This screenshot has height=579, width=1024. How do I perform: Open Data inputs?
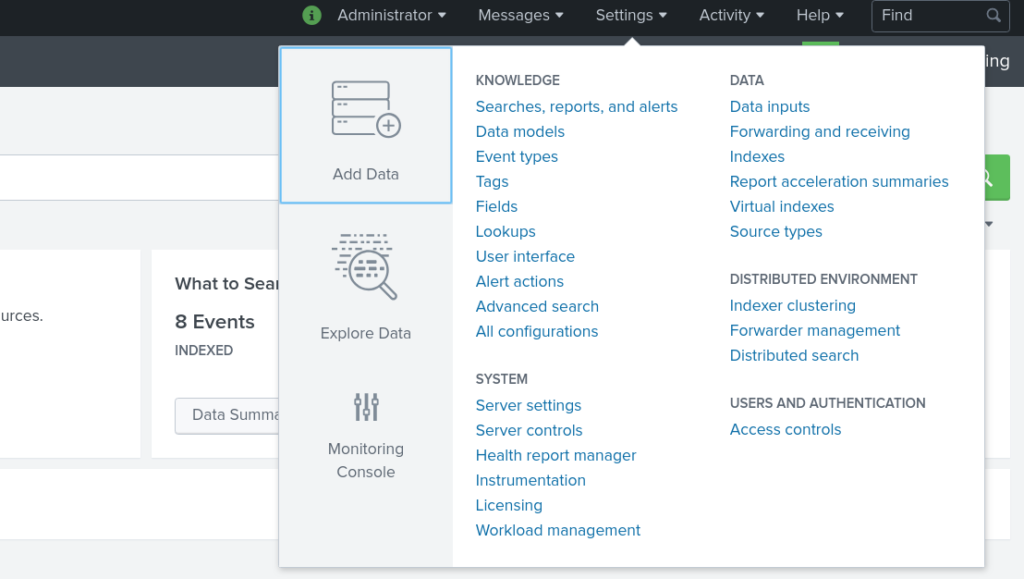769,106
